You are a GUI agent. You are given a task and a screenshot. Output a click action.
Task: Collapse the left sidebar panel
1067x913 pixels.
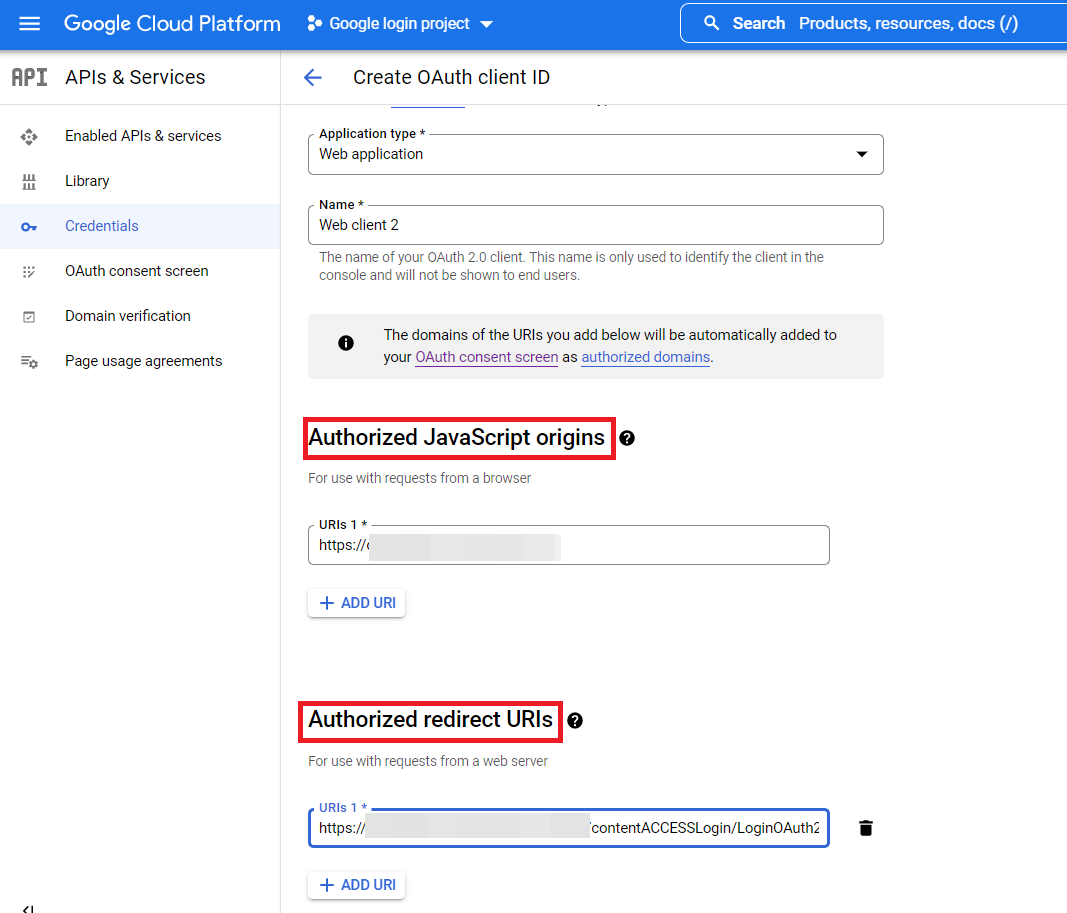coord(28,908)
